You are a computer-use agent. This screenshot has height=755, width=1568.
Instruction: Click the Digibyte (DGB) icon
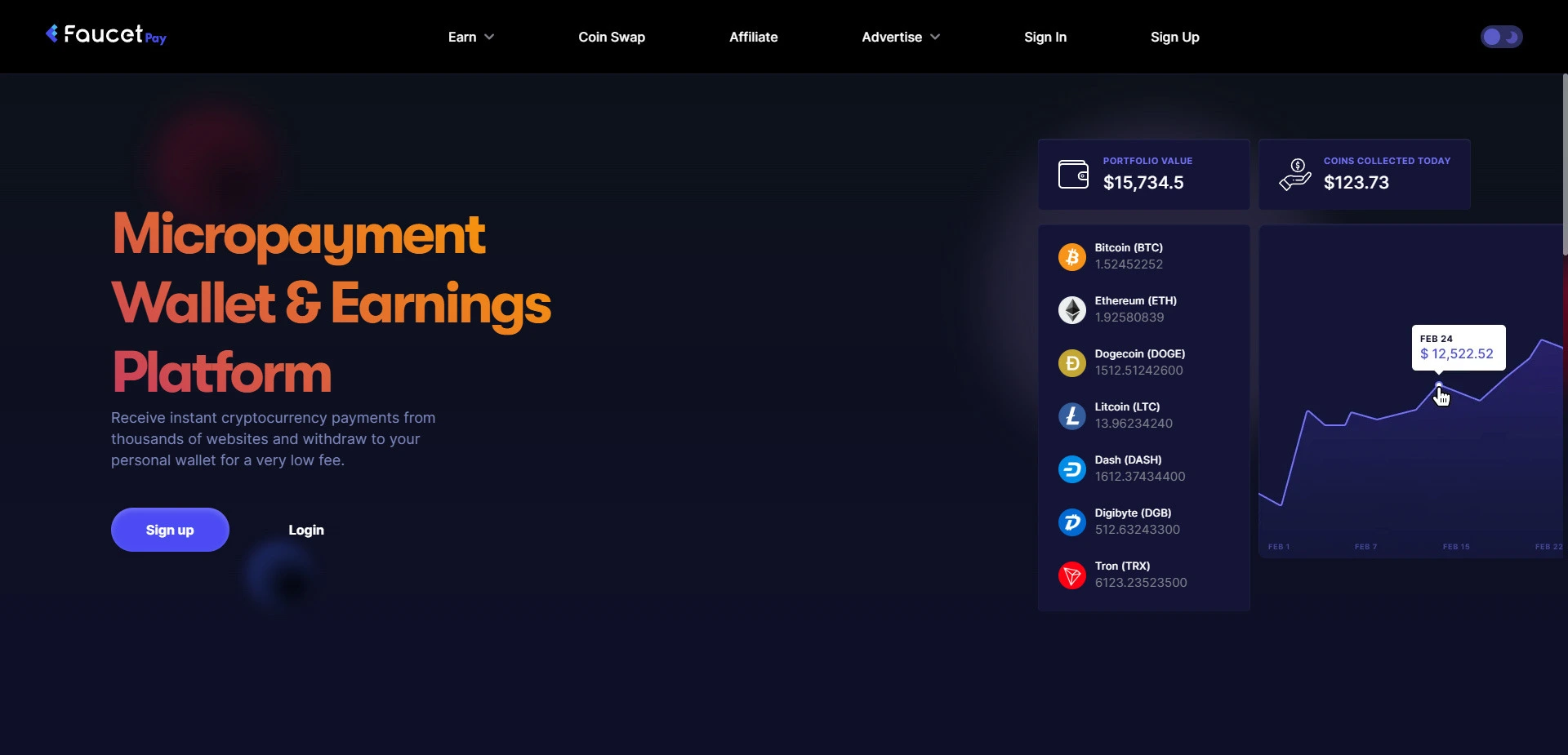point(1071,522)
